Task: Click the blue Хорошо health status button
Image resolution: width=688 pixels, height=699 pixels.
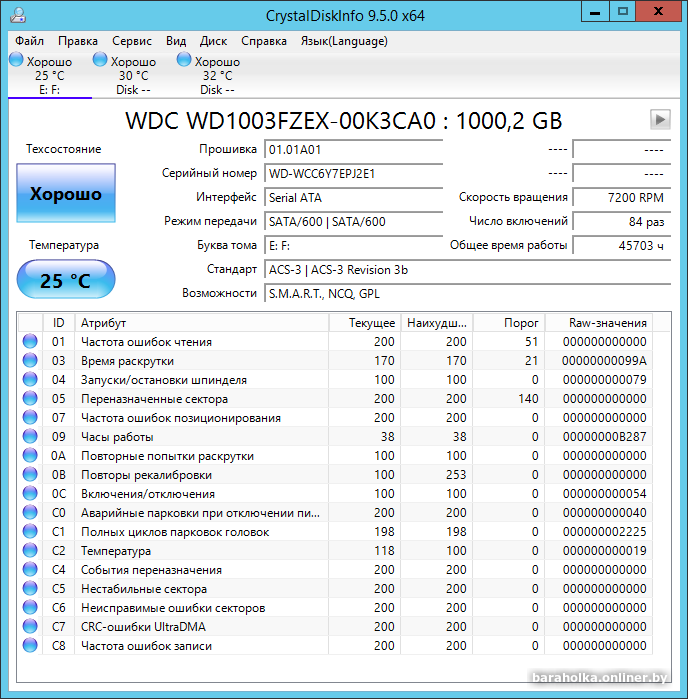Action: point(66,193)
